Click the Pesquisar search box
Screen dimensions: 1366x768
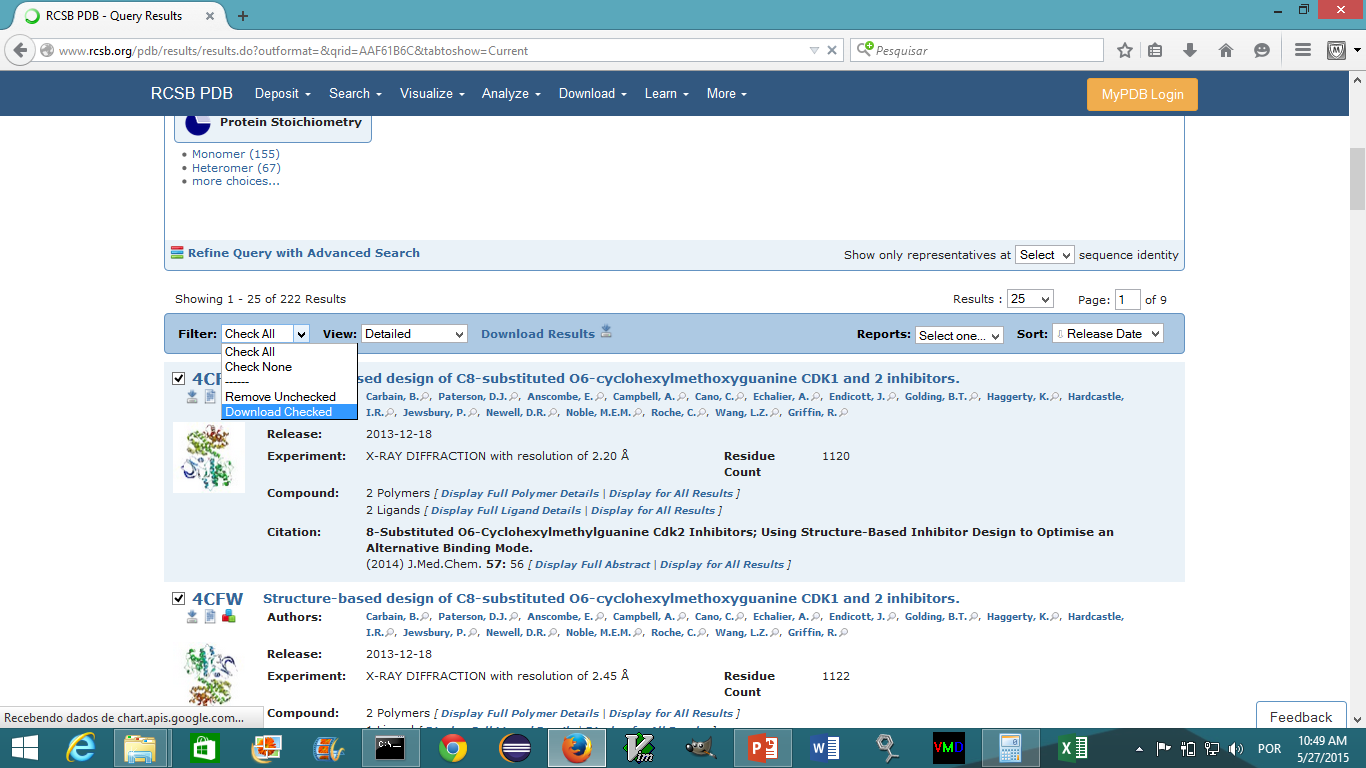point(977,50)
